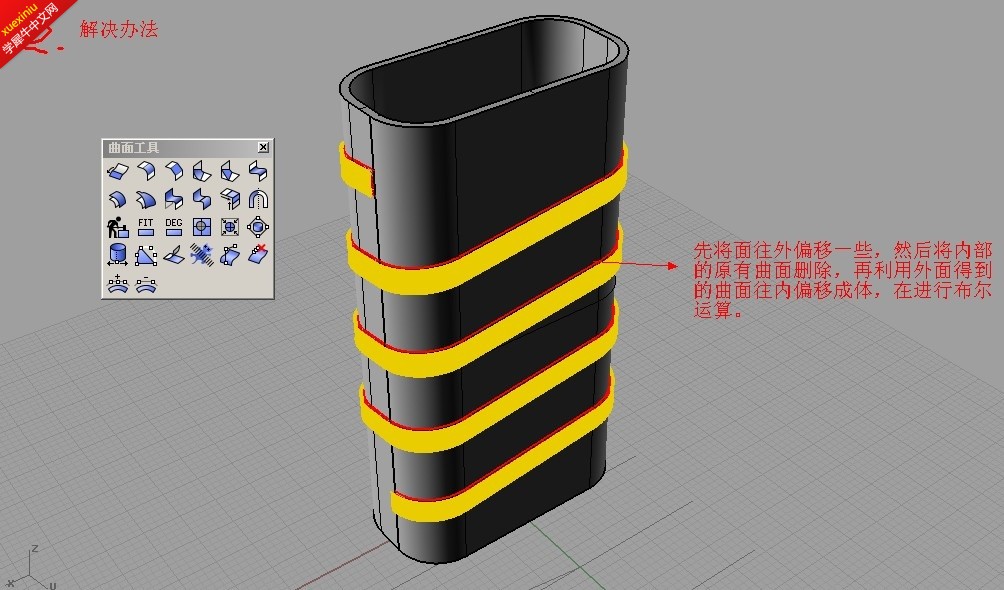Click the FIT refit surface icon
Image resolution: width=1004 pixels, height=590 pixels.
point(146,227)
